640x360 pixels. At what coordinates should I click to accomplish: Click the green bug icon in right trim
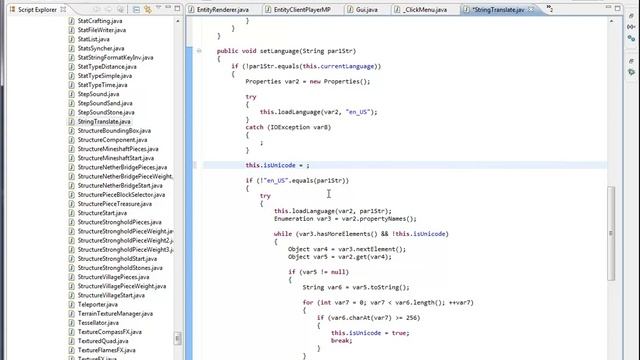pos(631,72)
